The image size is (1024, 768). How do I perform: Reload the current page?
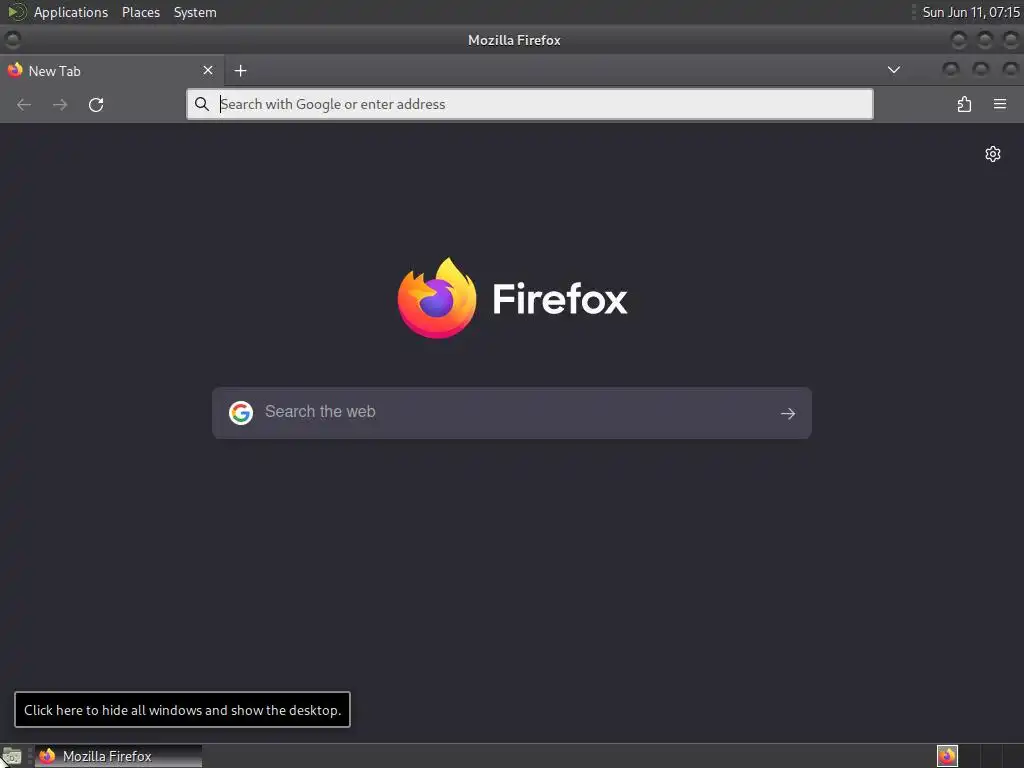(96, 104)
